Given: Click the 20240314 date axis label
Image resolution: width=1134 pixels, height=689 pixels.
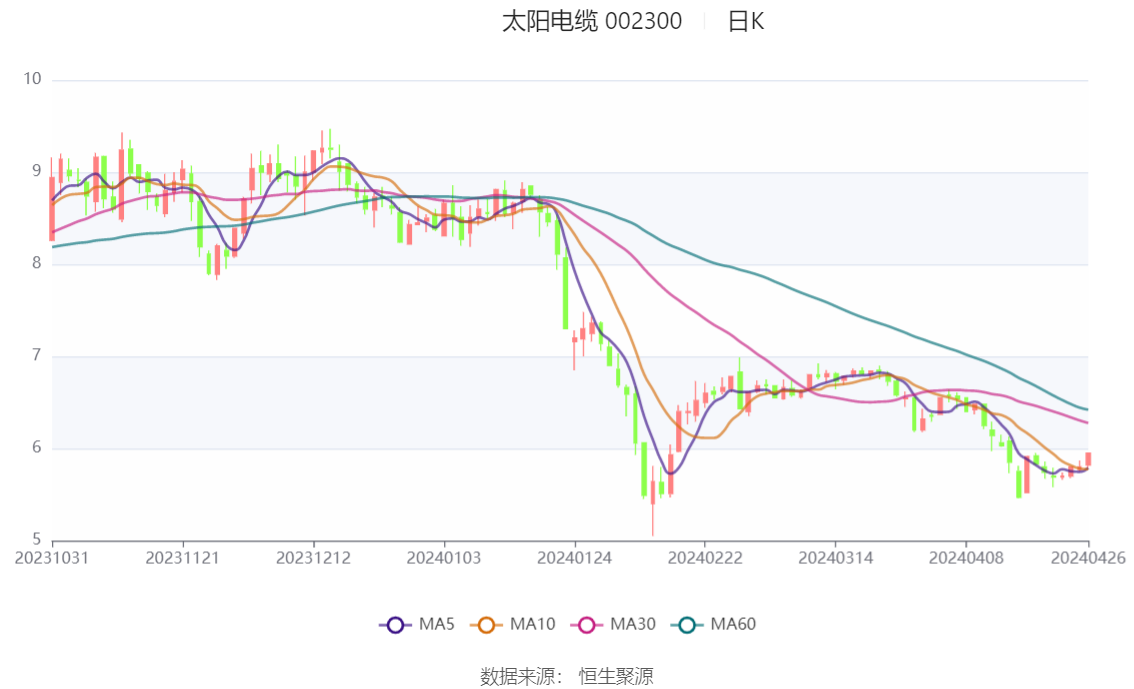Looking at the screenshot, I should [835, 557].
